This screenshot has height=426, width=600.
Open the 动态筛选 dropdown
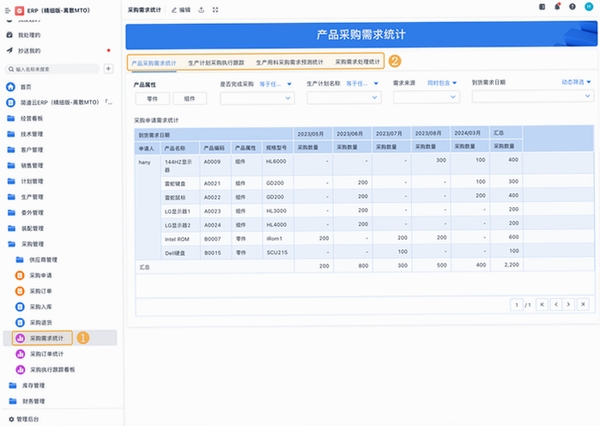(x=576, y=82)
